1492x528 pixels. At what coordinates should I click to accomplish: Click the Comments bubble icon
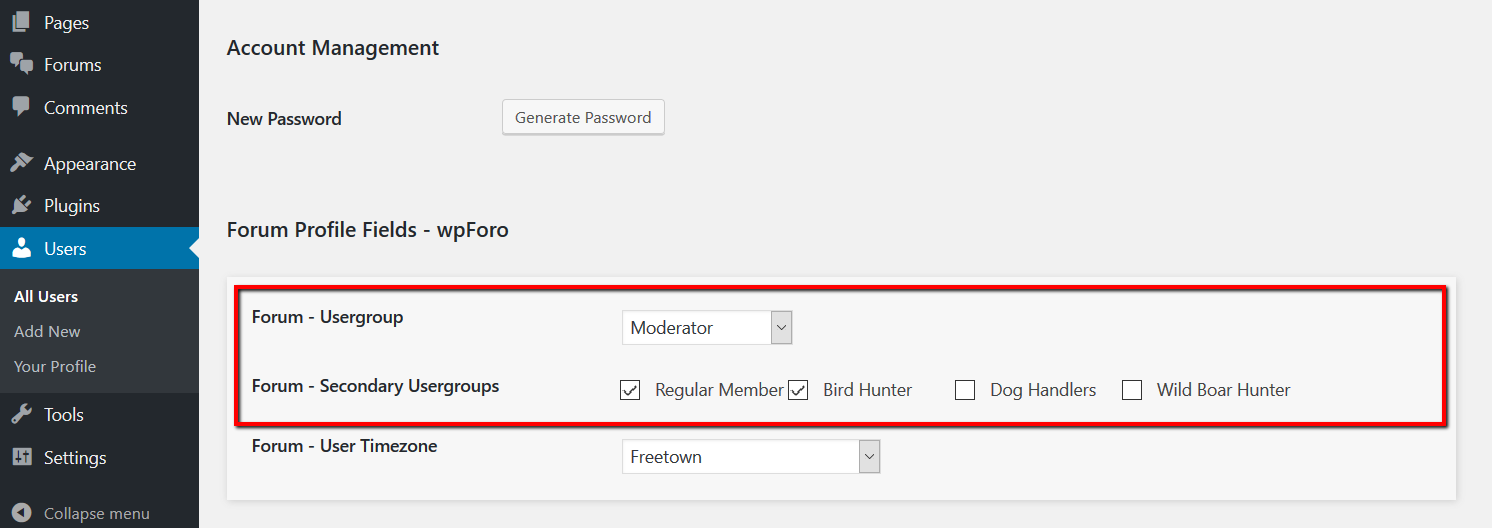coord(21,107)
